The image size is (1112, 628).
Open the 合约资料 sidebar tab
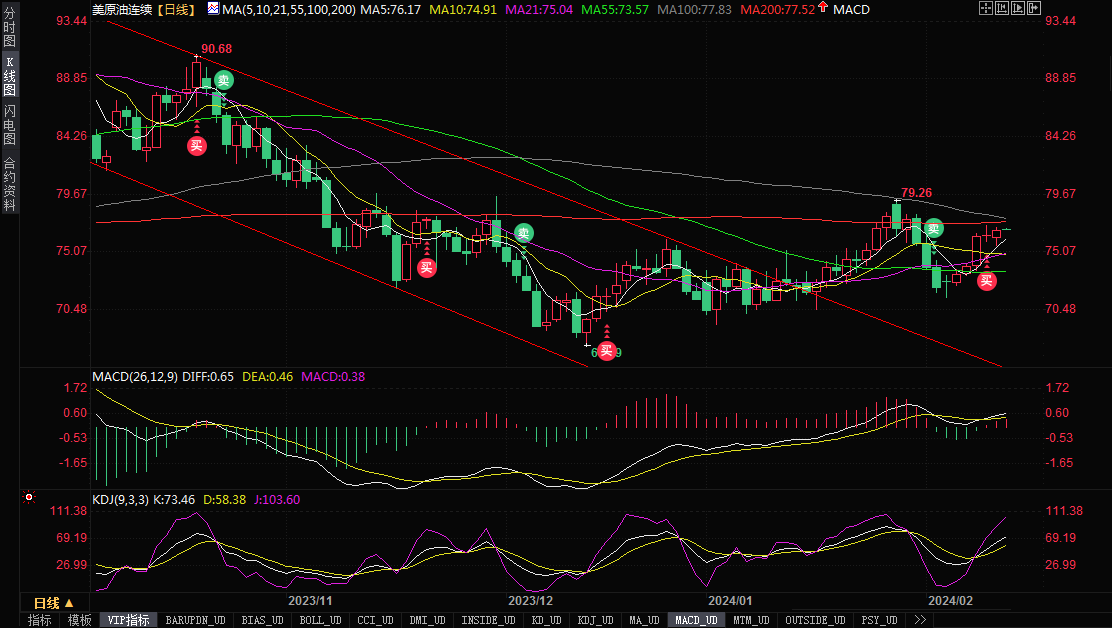[9, 183]
